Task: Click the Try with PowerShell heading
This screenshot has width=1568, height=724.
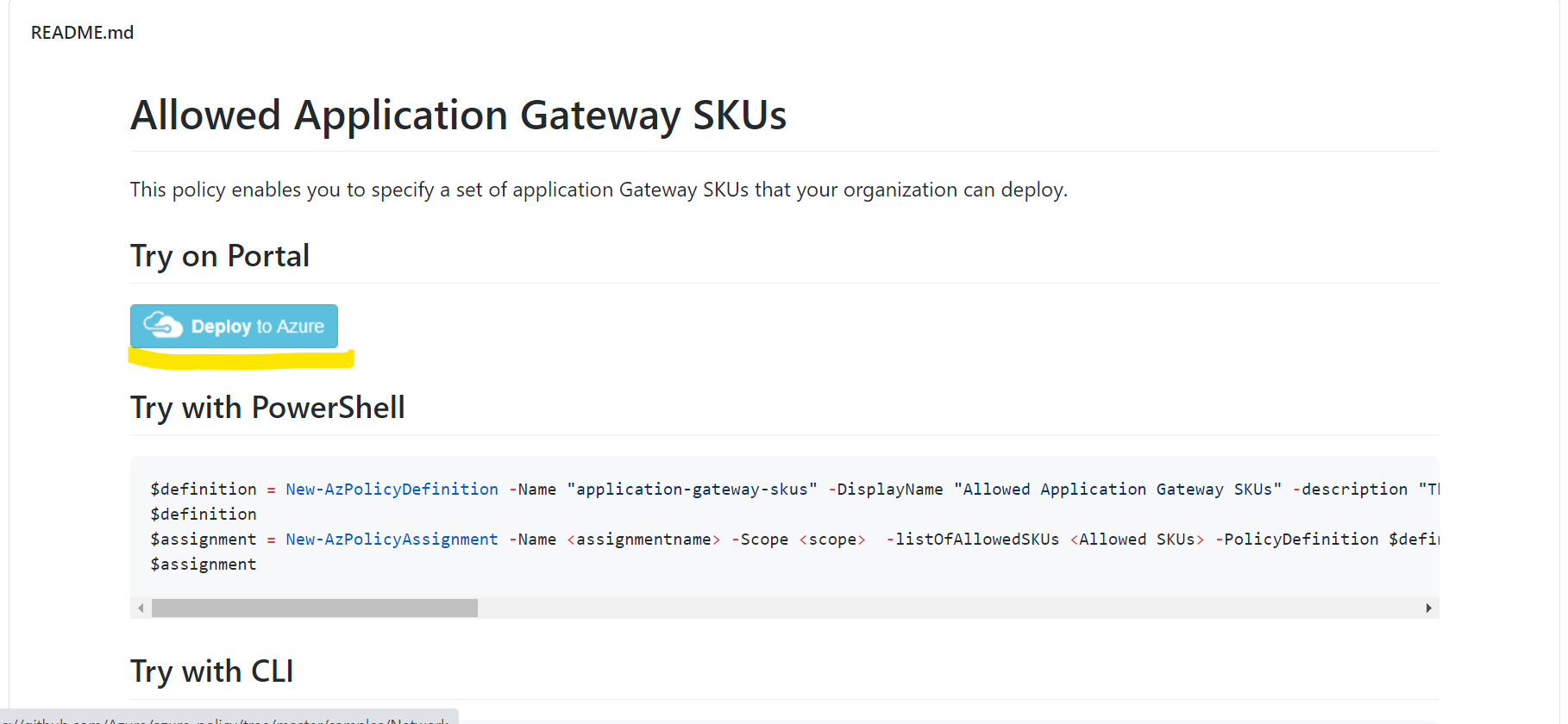Action: pos(267,408)
